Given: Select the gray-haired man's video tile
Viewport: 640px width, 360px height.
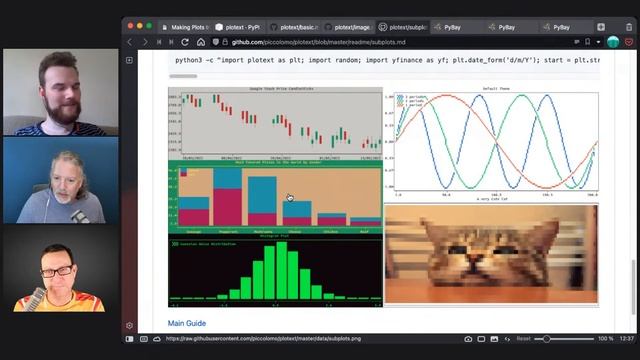Looking at the screenshot, I should 61,180.
